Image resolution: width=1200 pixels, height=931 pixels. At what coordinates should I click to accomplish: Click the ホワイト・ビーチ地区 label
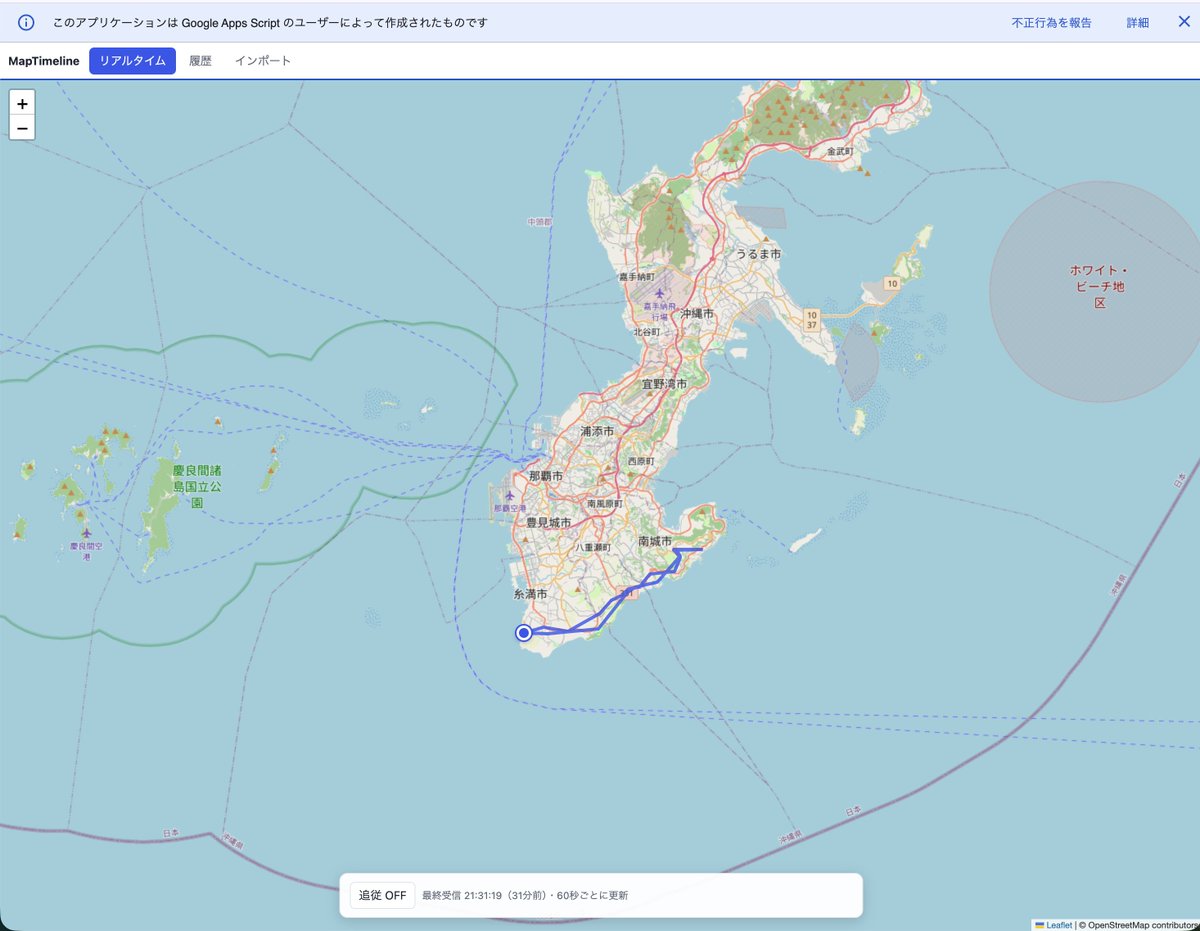tap(1099, 286)
